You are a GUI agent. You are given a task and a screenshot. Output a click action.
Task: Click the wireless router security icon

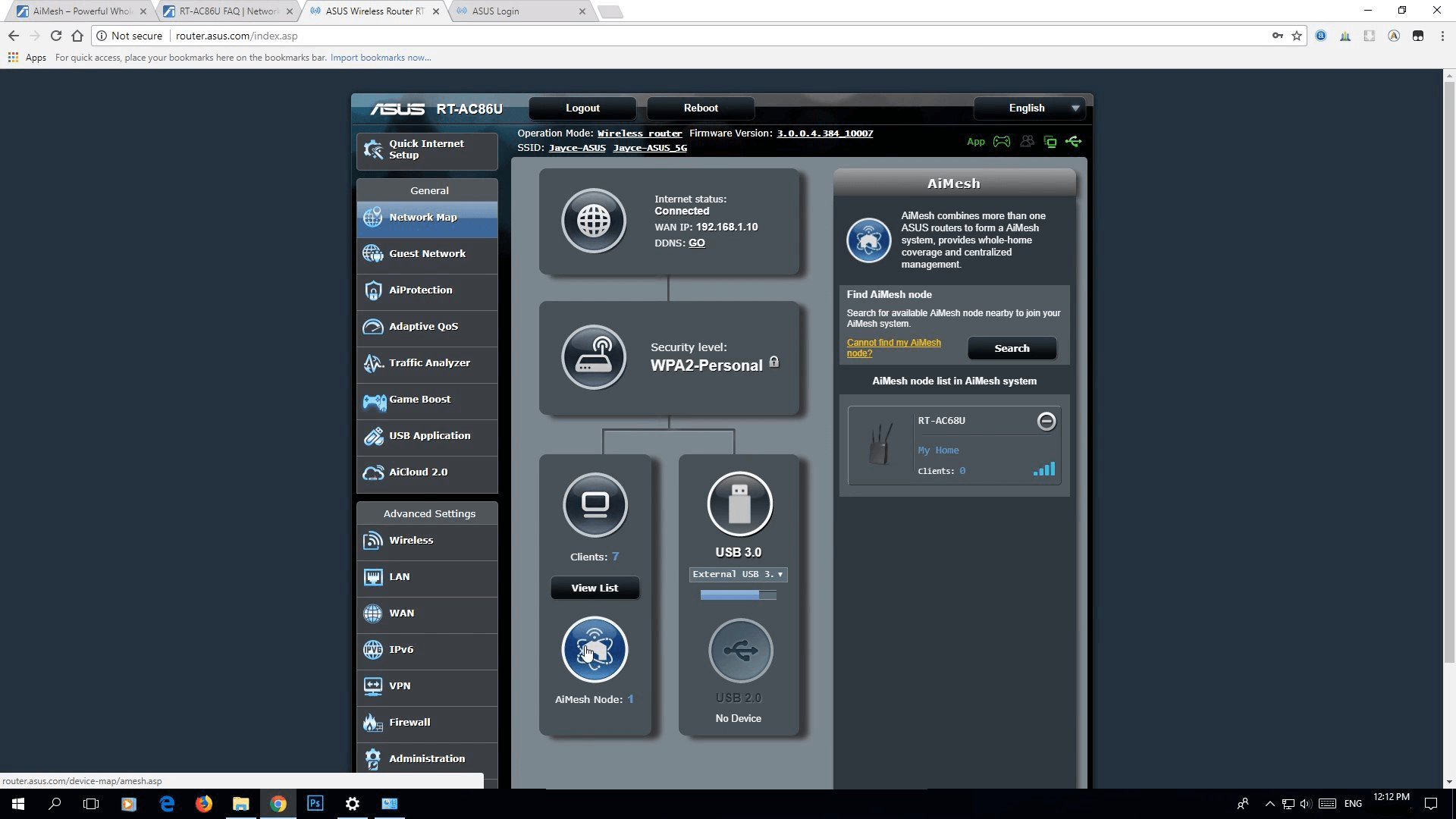pos(594,357)
